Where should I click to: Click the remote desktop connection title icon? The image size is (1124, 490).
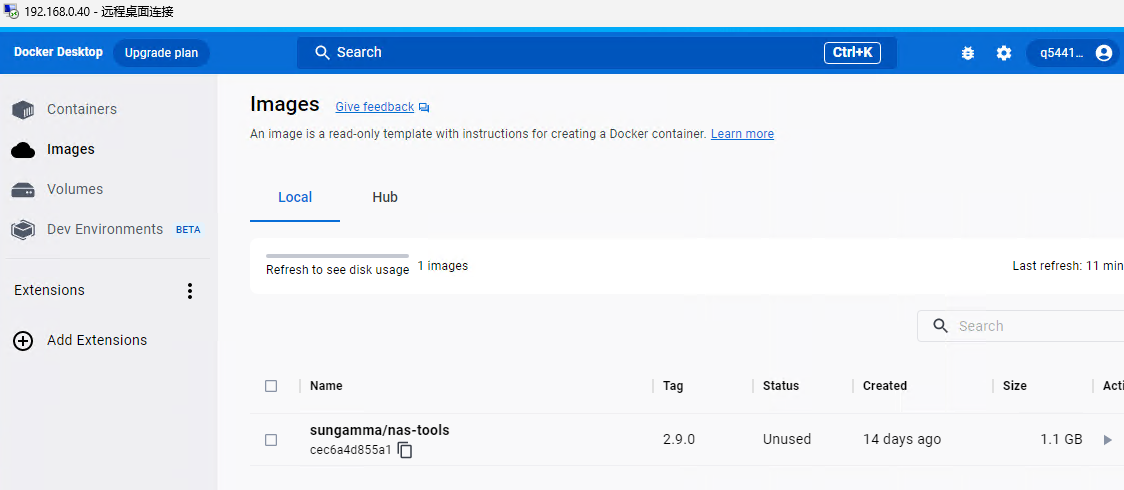[11, 12]
